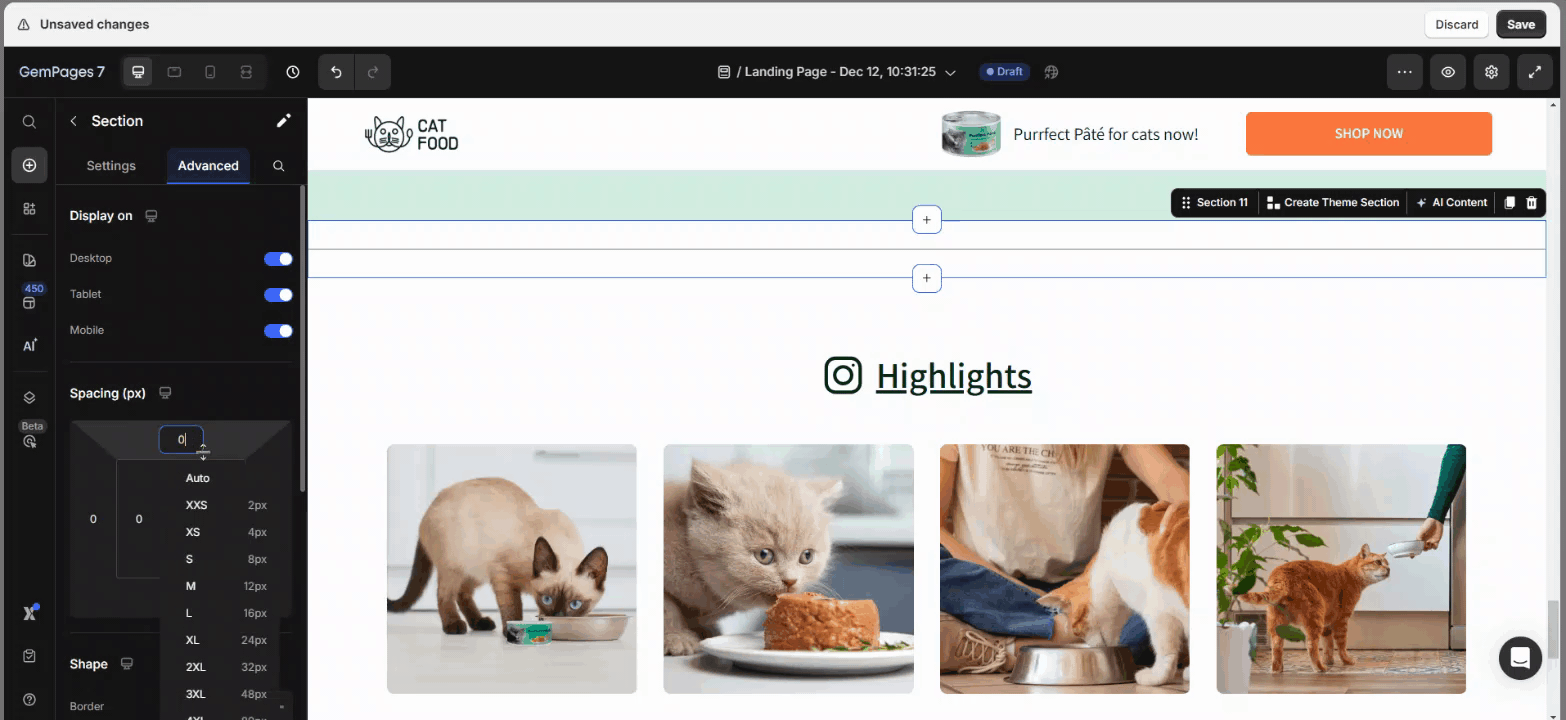Click the top margin input field
The image size is (1566, 720).
click(x=181, y=439)
